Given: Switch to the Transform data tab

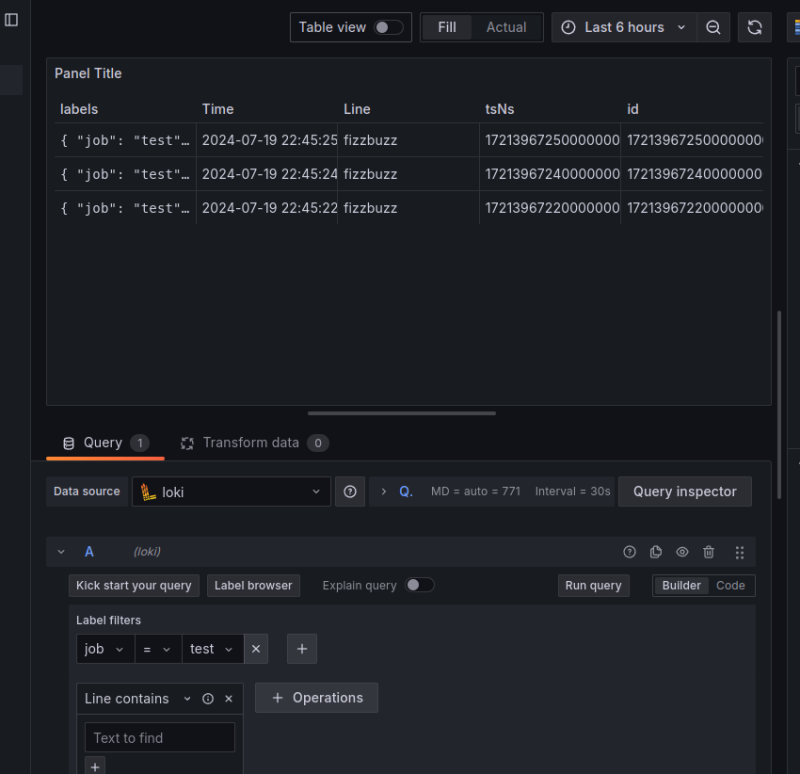Looking at the screenshot, I should pyautogui.click(x=250, y=443).
